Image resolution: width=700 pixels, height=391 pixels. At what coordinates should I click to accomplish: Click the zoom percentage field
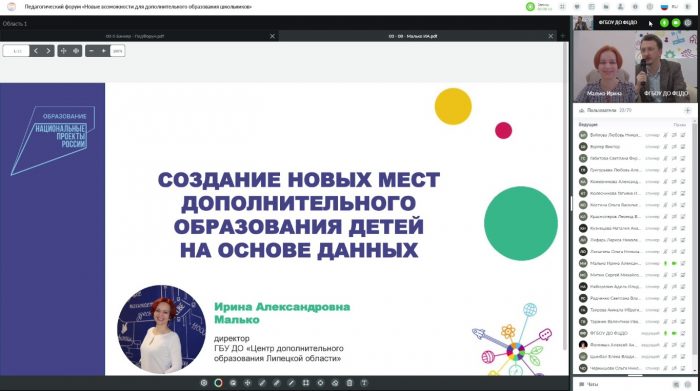[x=117, y=51]
